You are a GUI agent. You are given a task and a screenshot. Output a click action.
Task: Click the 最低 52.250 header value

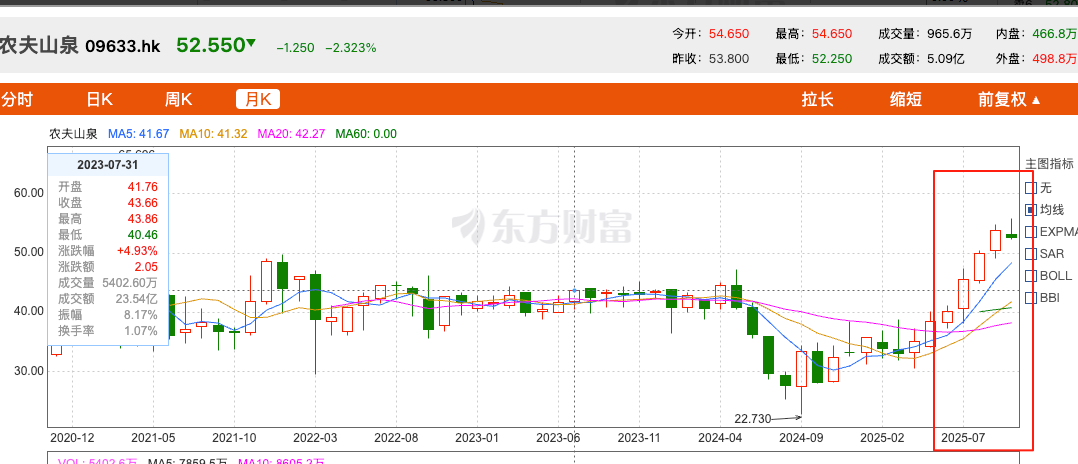(832, 59)
